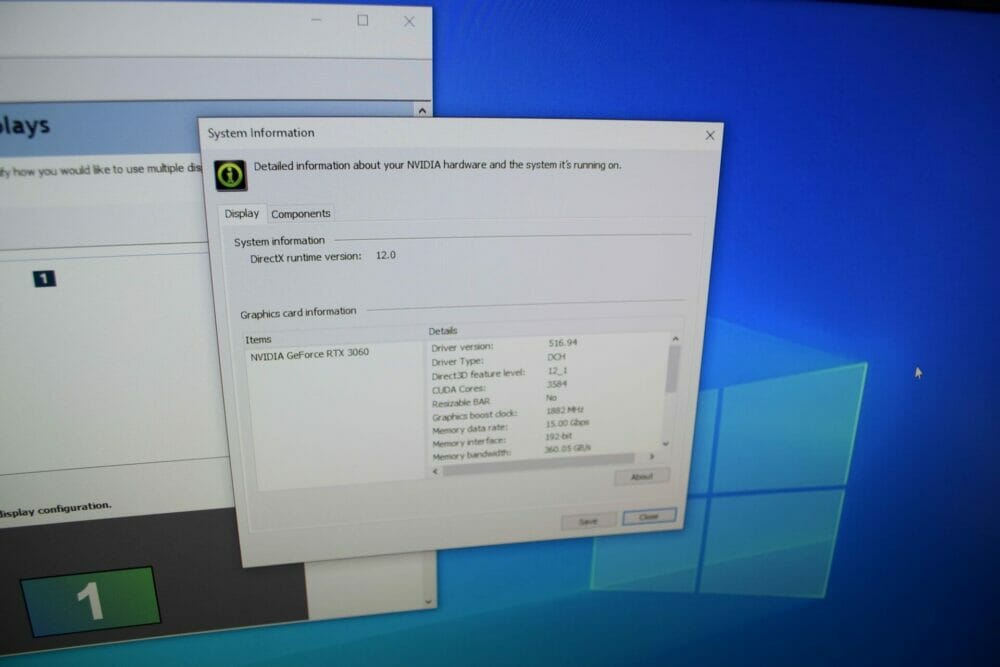The image size is (1000, 667).
Task: Click the Details horizontal scroll-right arrow
Action: point(651,457)
